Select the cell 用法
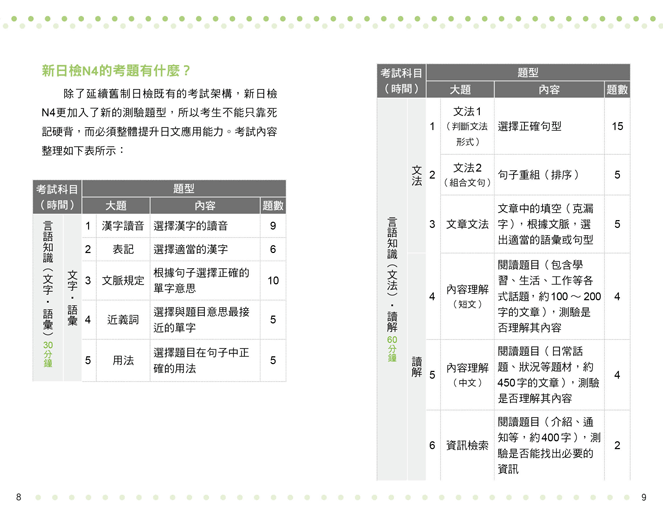 [123, 360]
